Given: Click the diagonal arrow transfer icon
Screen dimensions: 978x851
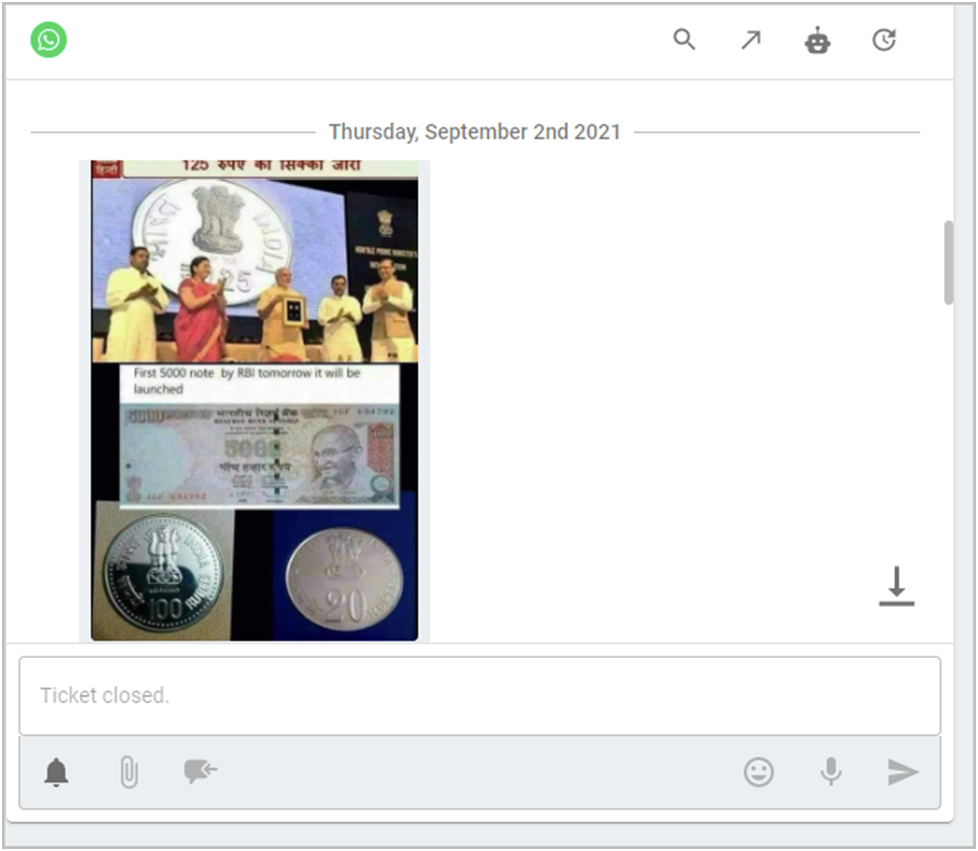Looking at the screenshot, I should coord(750,40).
